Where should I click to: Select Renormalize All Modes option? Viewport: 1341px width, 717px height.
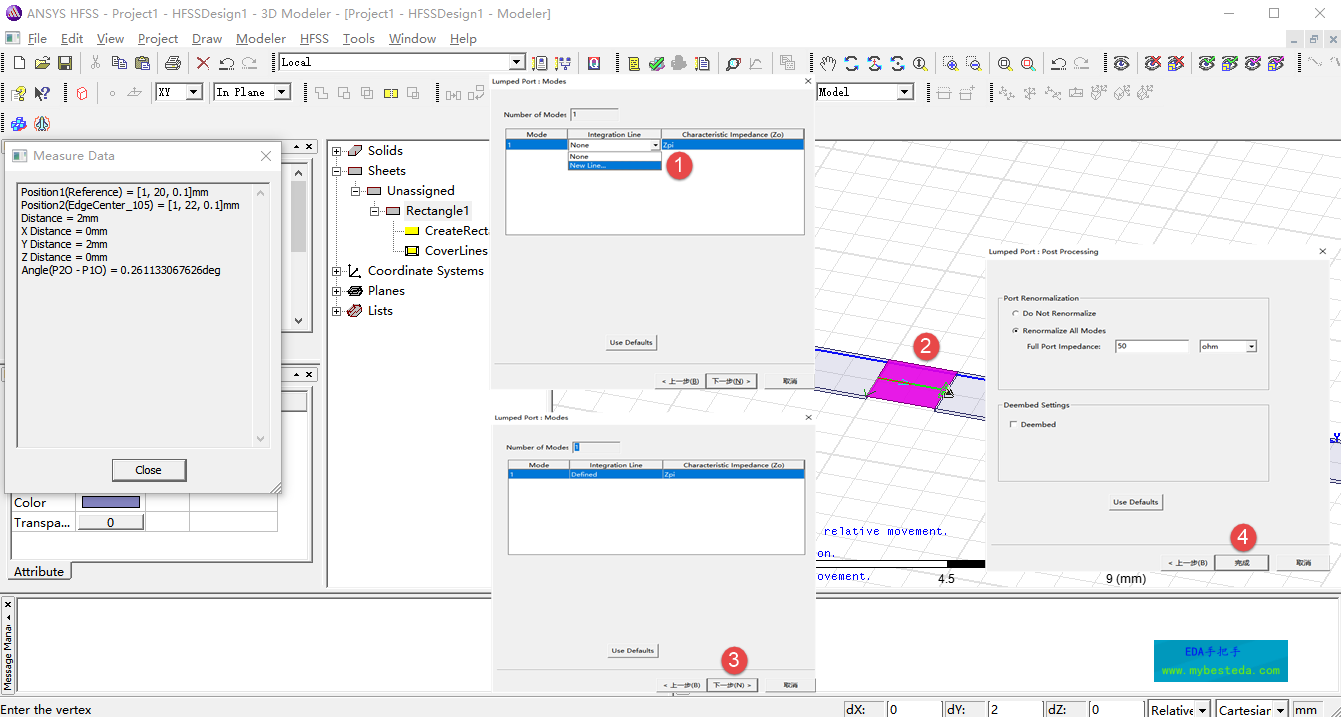click(x=1016, y=330)
